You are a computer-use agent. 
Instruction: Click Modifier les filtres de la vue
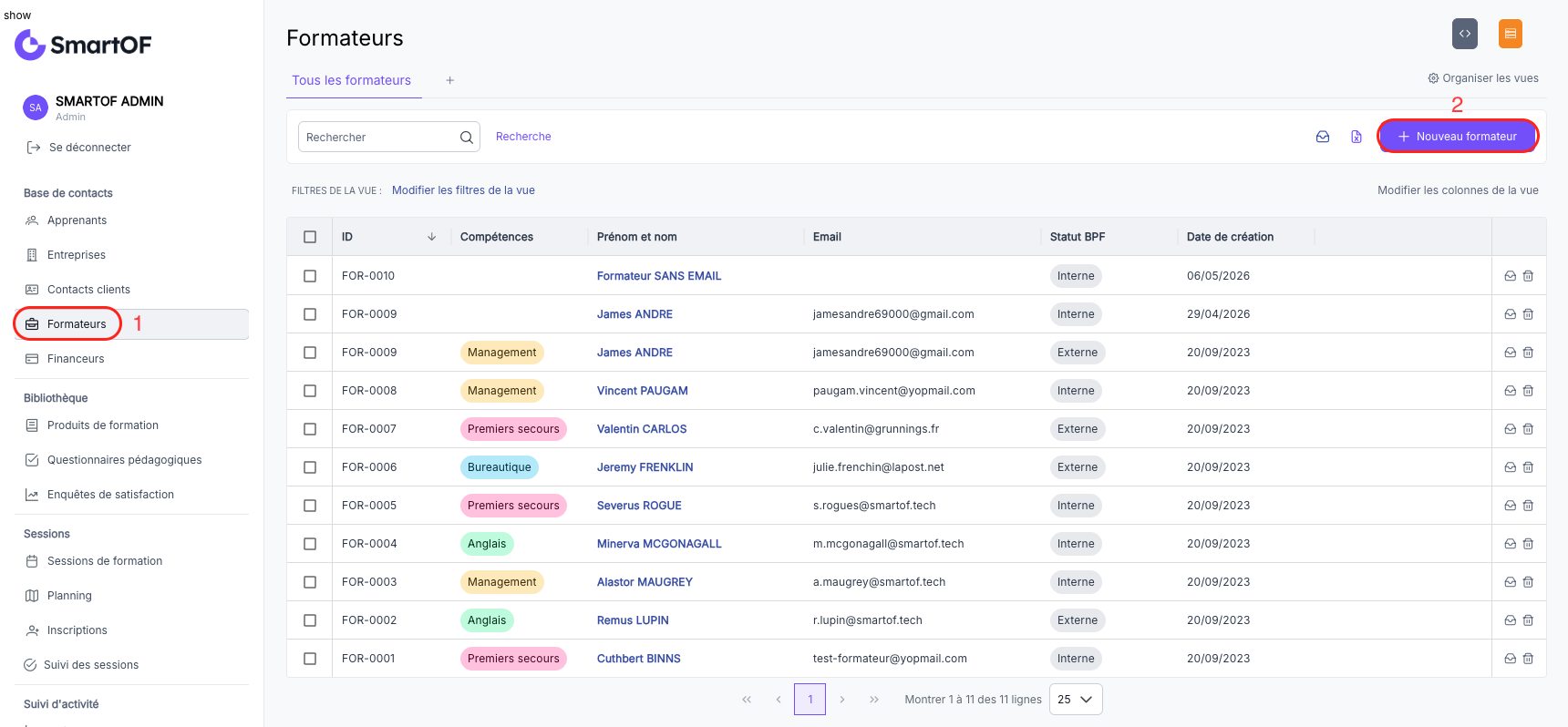463,190
